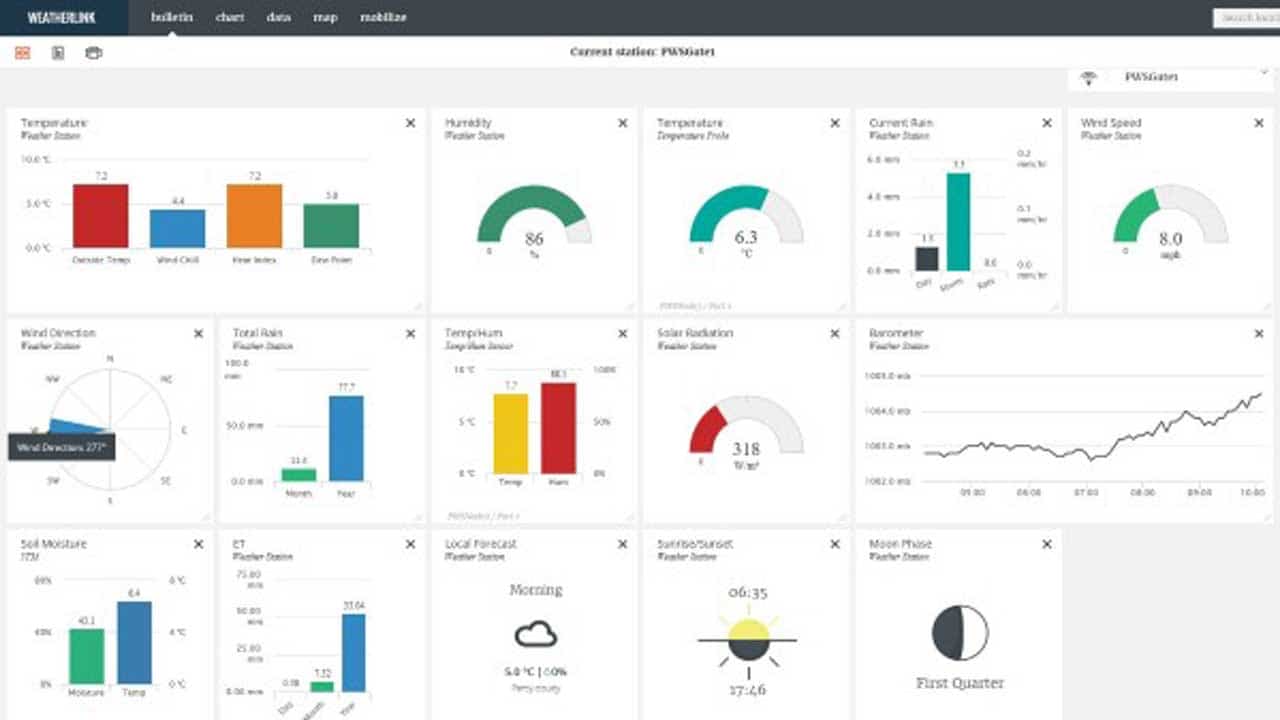1280x720 pixels.
Task: Click the search location input field
Action: click(1247, 18)
